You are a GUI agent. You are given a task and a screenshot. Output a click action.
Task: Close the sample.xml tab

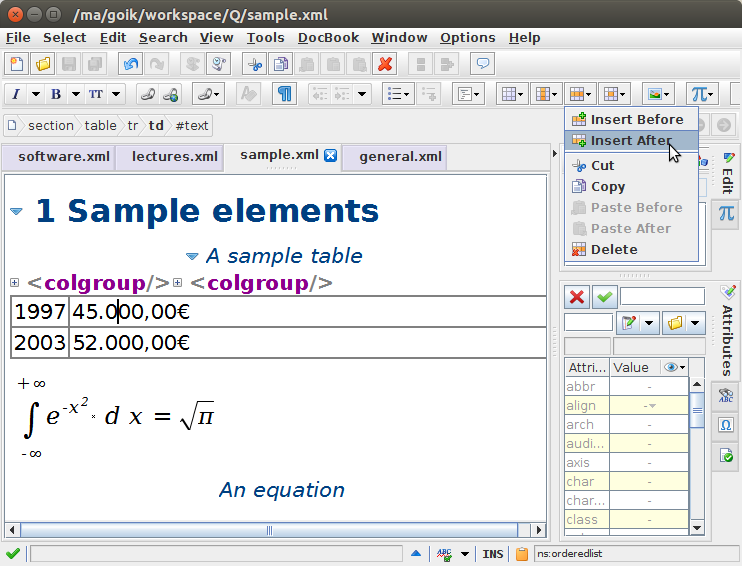(x=330, y=155)
